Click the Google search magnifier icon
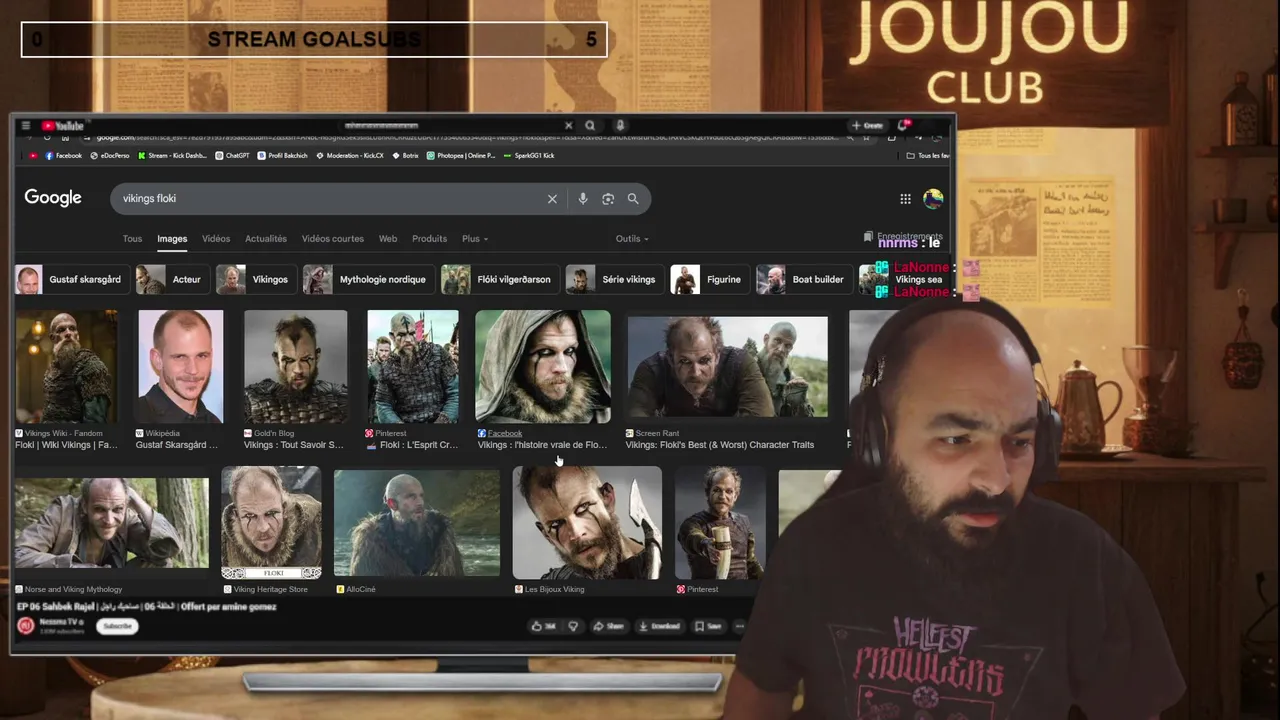This screenshot has height=720, width=1280. [x=633, y=199]
